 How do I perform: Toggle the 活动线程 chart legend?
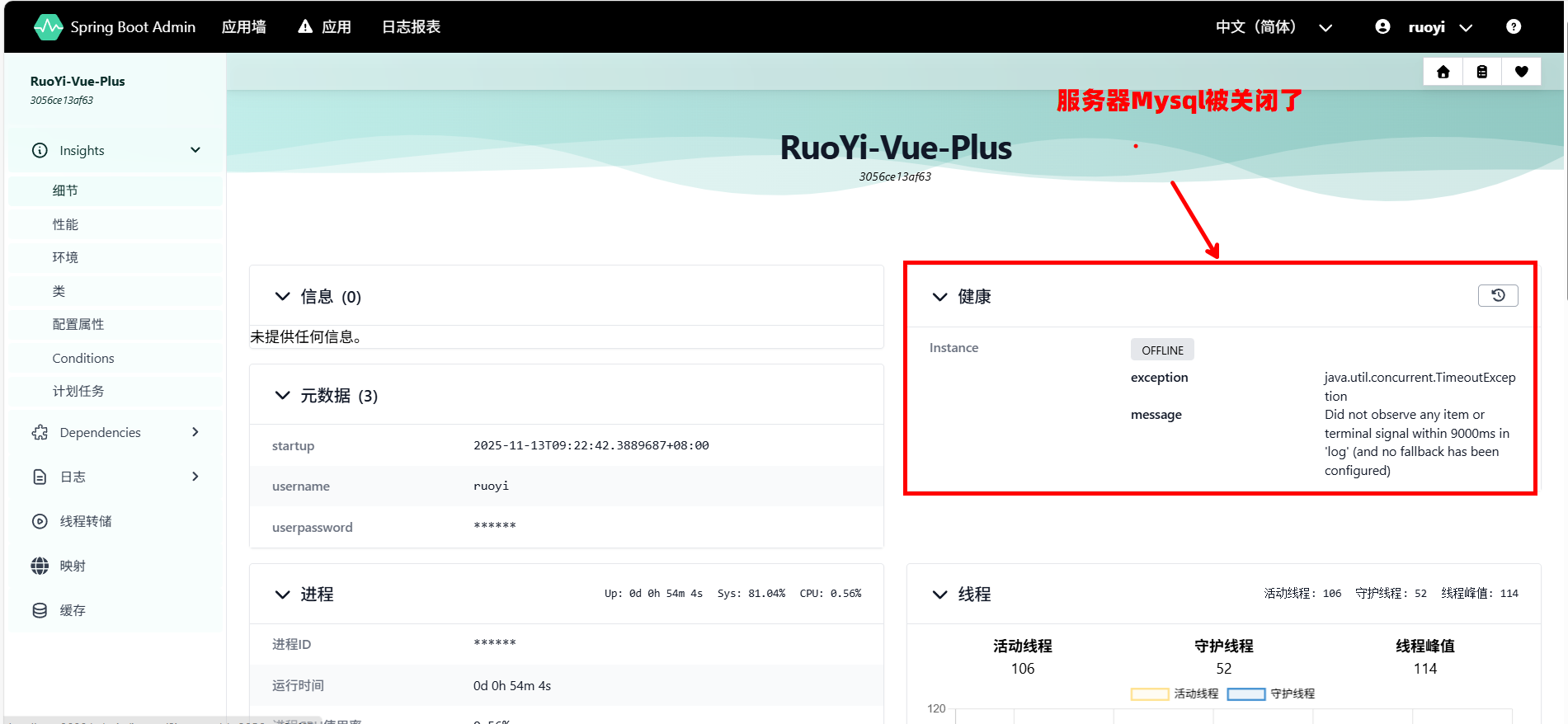[x=1175, y=693]
